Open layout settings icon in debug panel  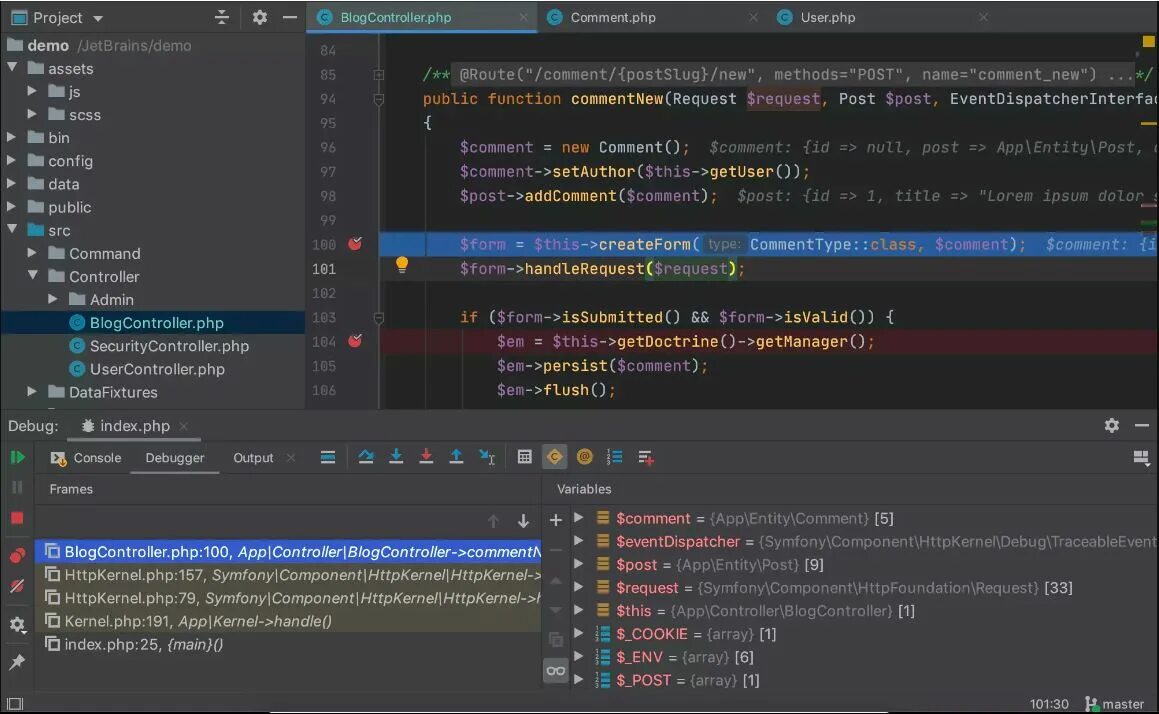(1141, 458)
